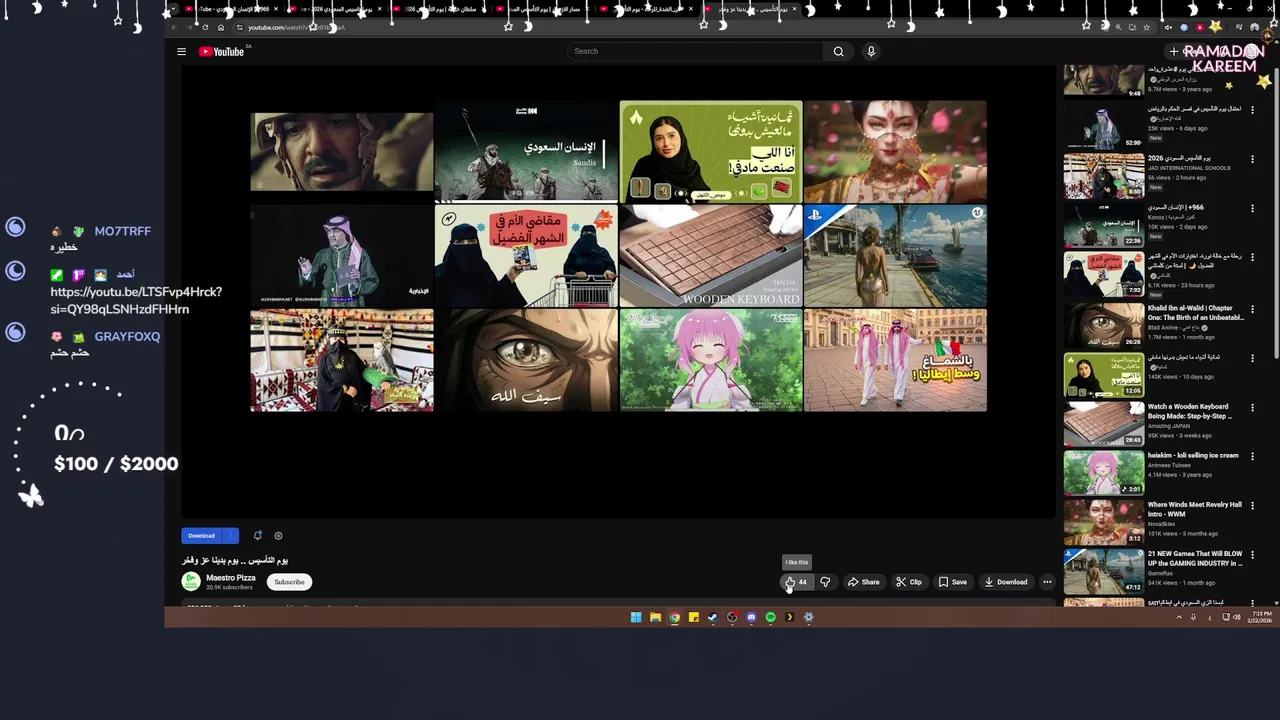Open endscreen shopping cart women video
Screen dimensions: 1280x720
coord(526,255)
